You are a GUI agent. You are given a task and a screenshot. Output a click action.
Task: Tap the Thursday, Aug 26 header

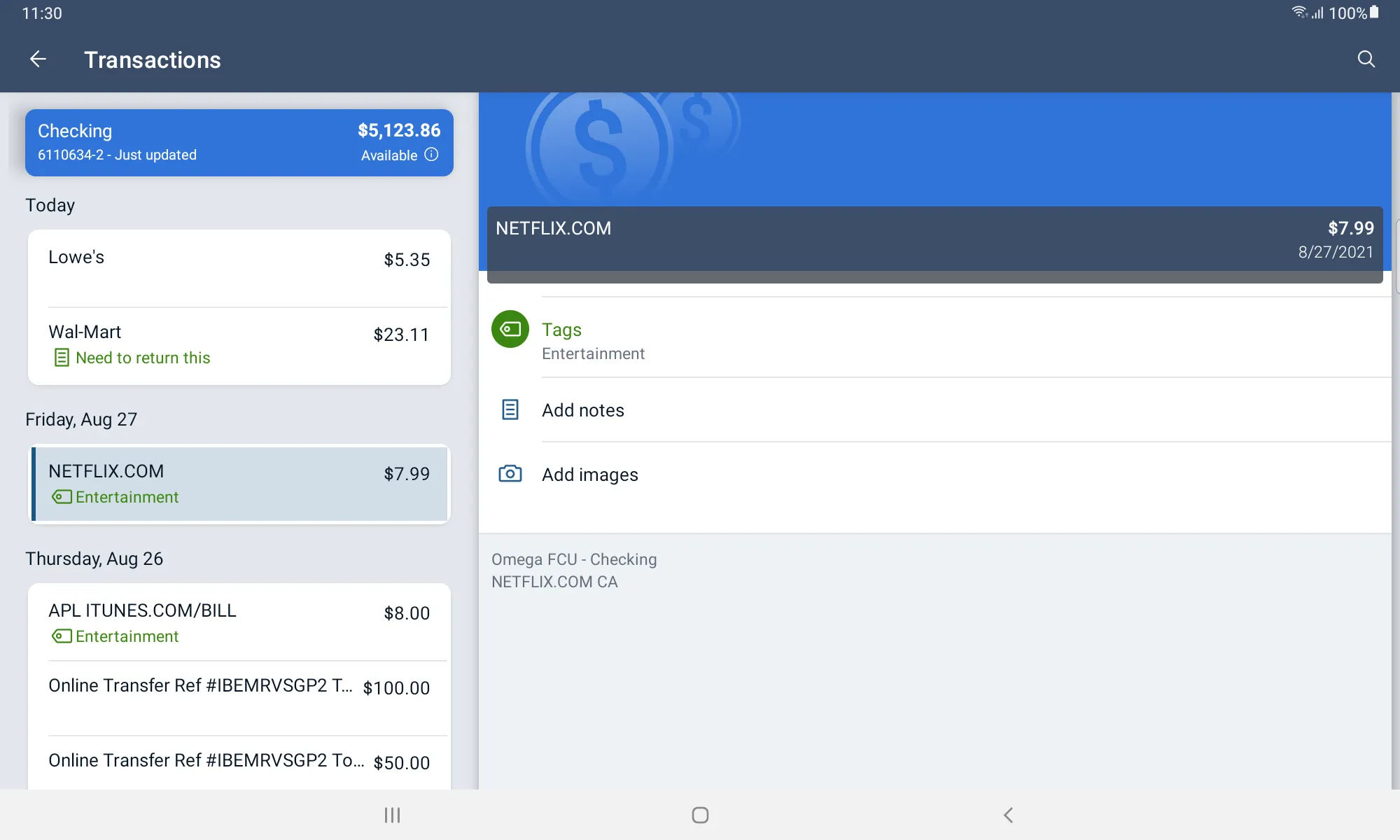pos(94,559)
